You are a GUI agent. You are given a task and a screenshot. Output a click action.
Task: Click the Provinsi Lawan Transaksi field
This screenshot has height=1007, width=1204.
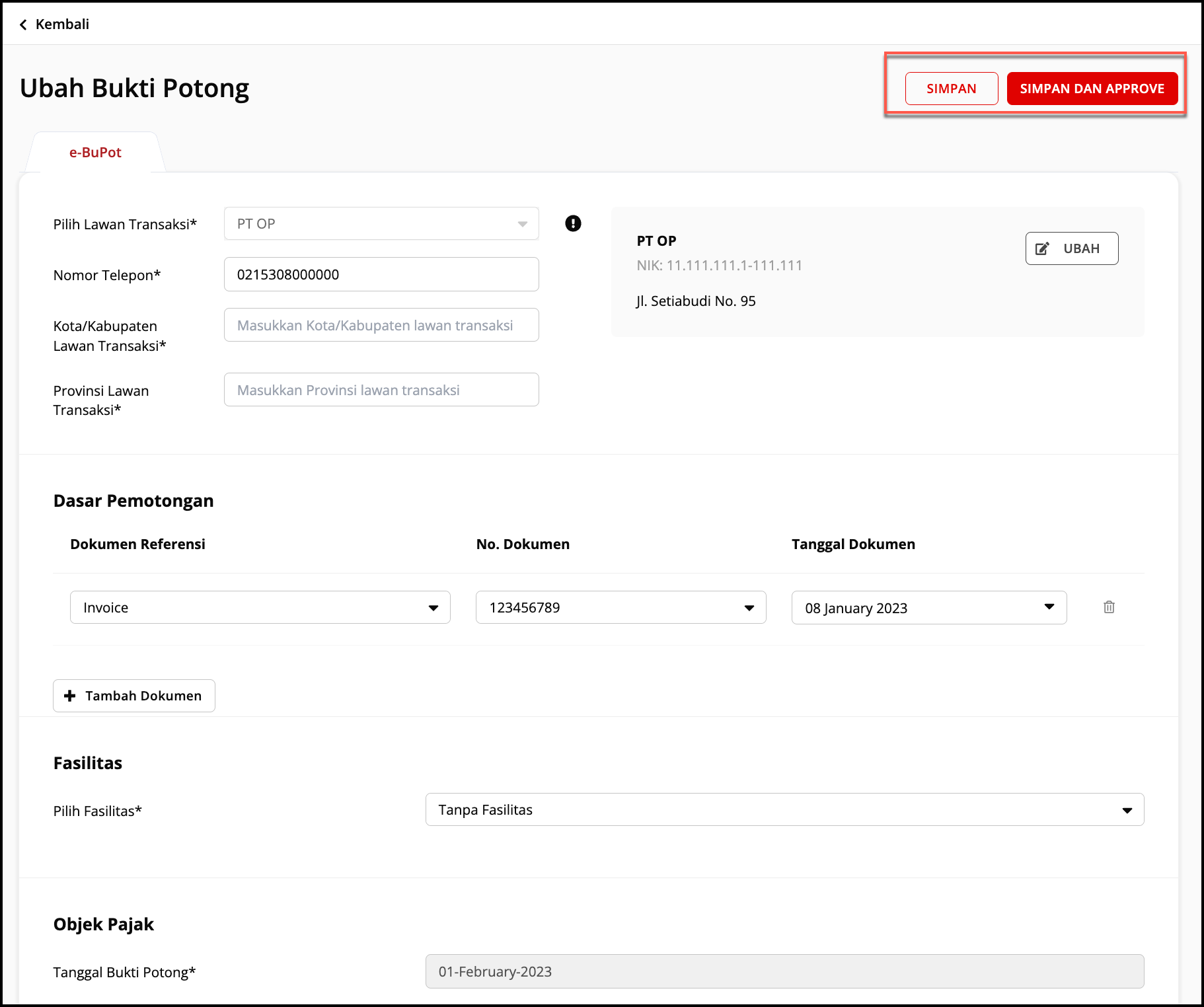click(x=381, y=390)
